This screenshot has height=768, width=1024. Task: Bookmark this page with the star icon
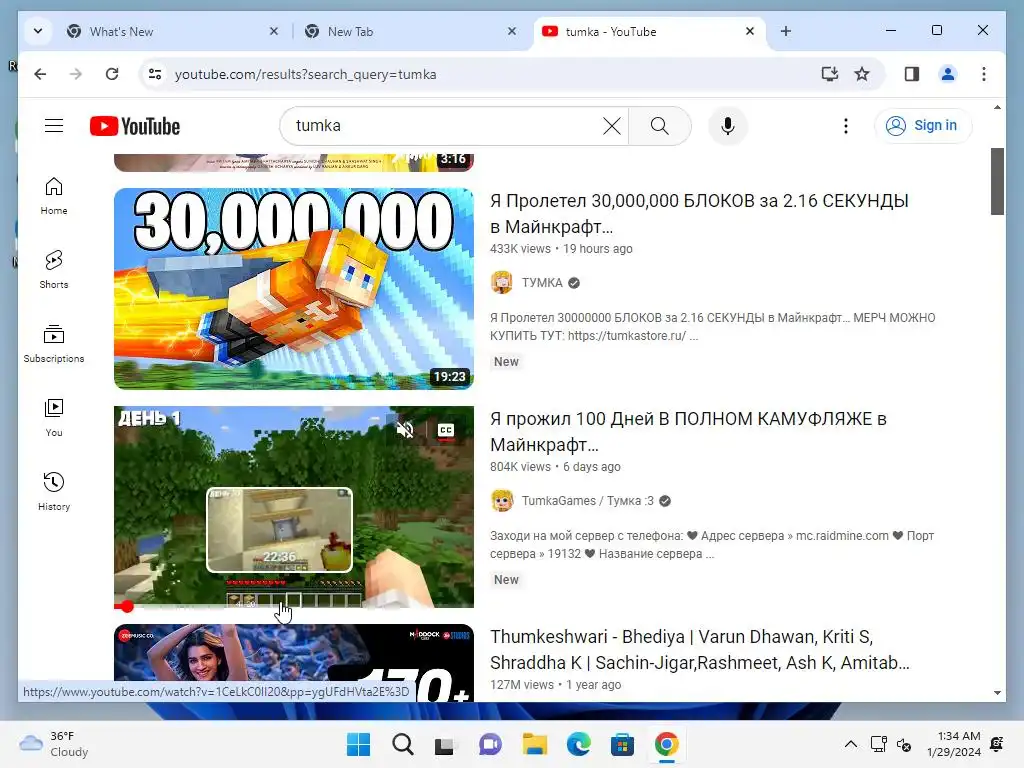[x=862, y=74]
